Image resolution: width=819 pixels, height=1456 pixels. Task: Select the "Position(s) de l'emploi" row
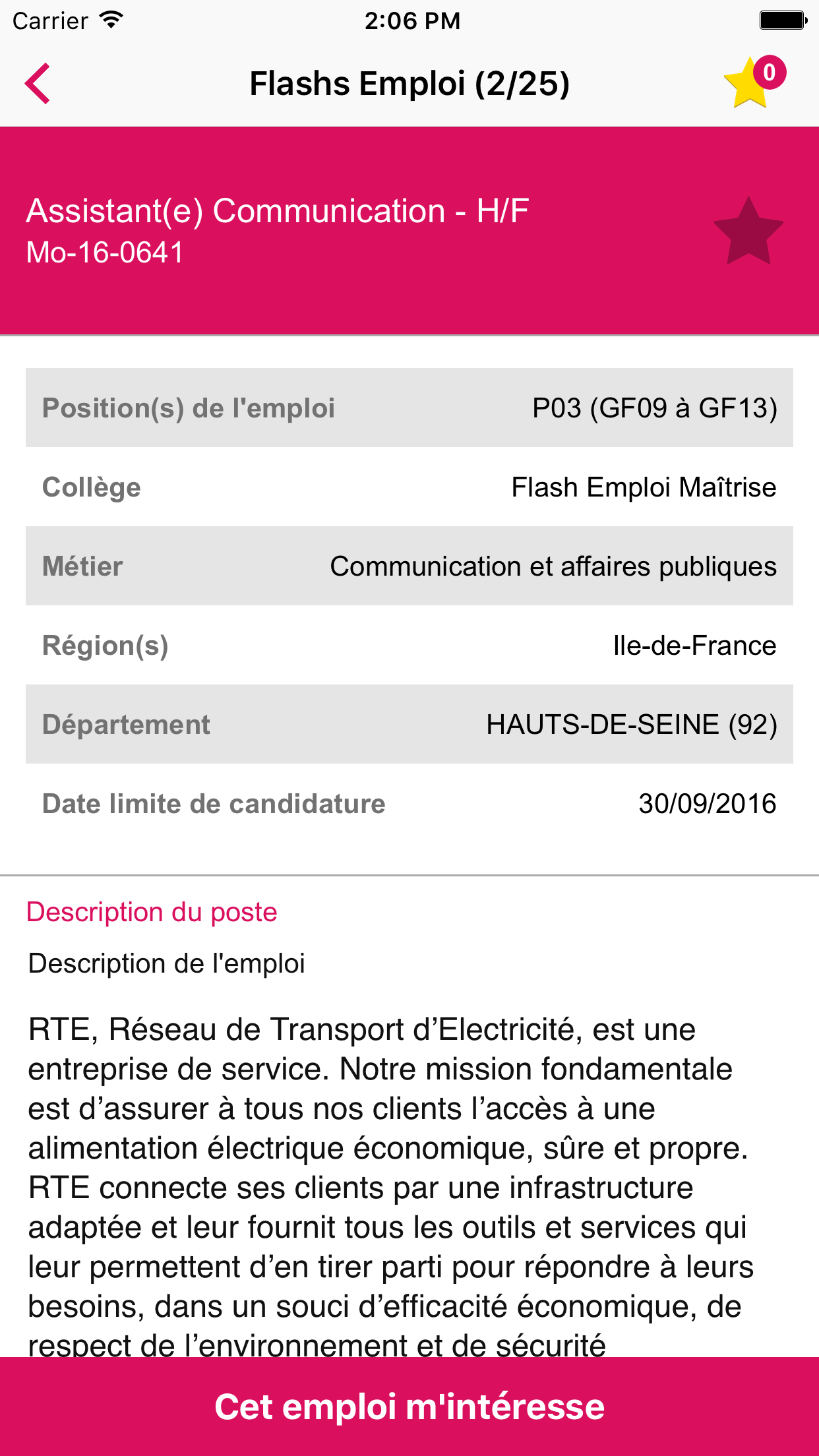point(409,408)
